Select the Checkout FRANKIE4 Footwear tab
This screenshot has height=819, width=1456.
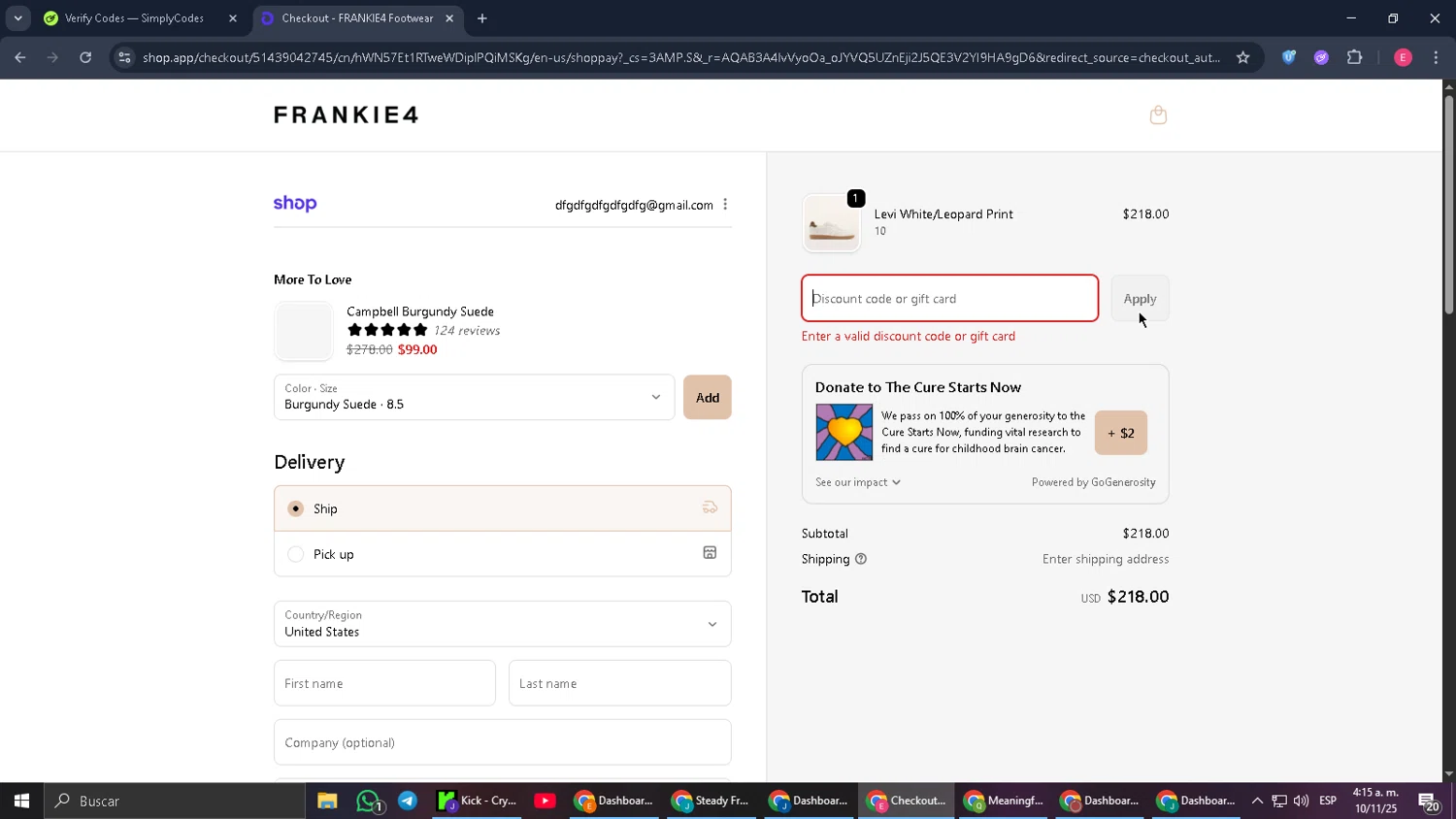pos(357,18)
